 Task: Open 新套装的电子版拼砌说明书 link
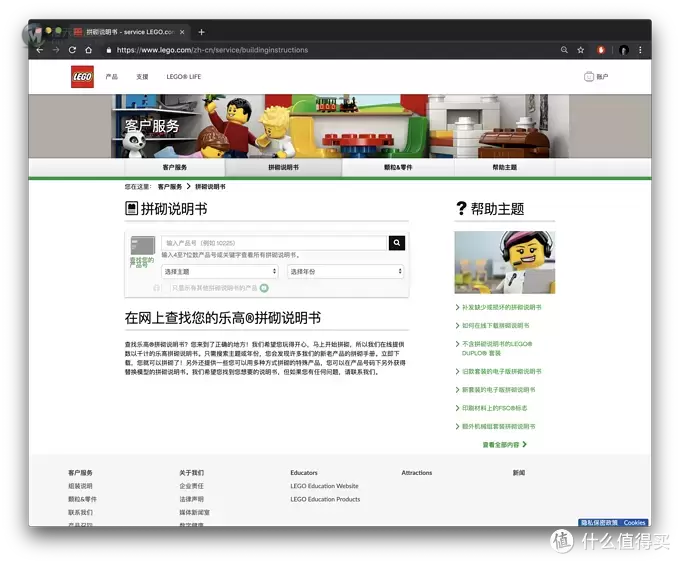click(499, 390)
